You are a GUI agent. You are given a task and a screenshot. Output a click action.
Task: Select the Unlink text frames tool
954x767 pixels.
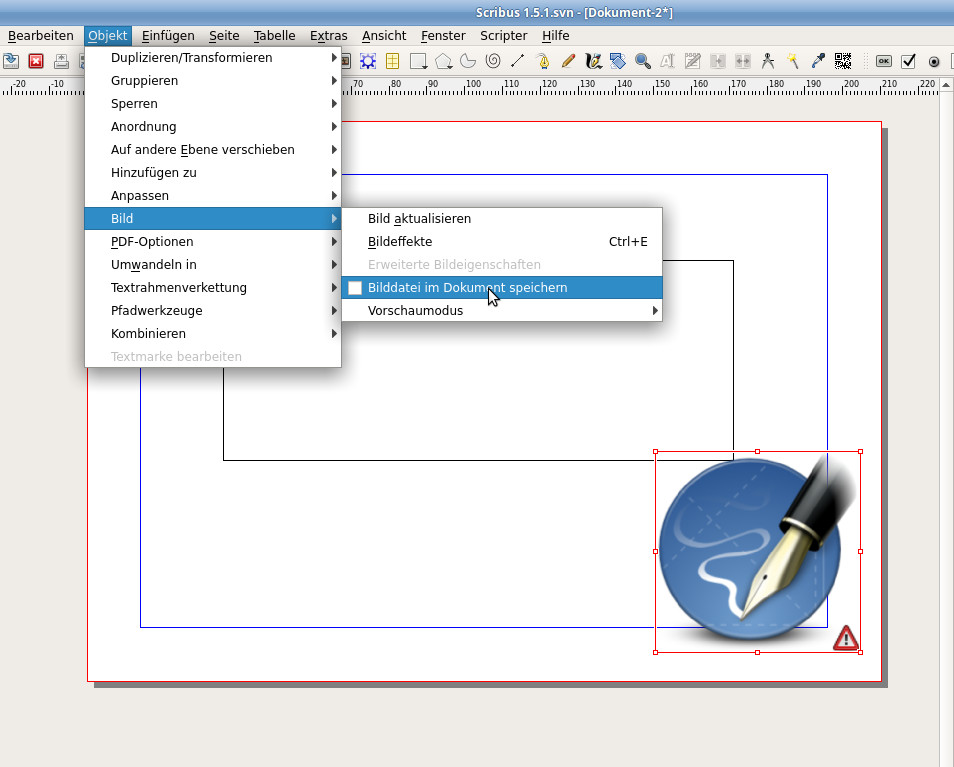tap(742, 61)
